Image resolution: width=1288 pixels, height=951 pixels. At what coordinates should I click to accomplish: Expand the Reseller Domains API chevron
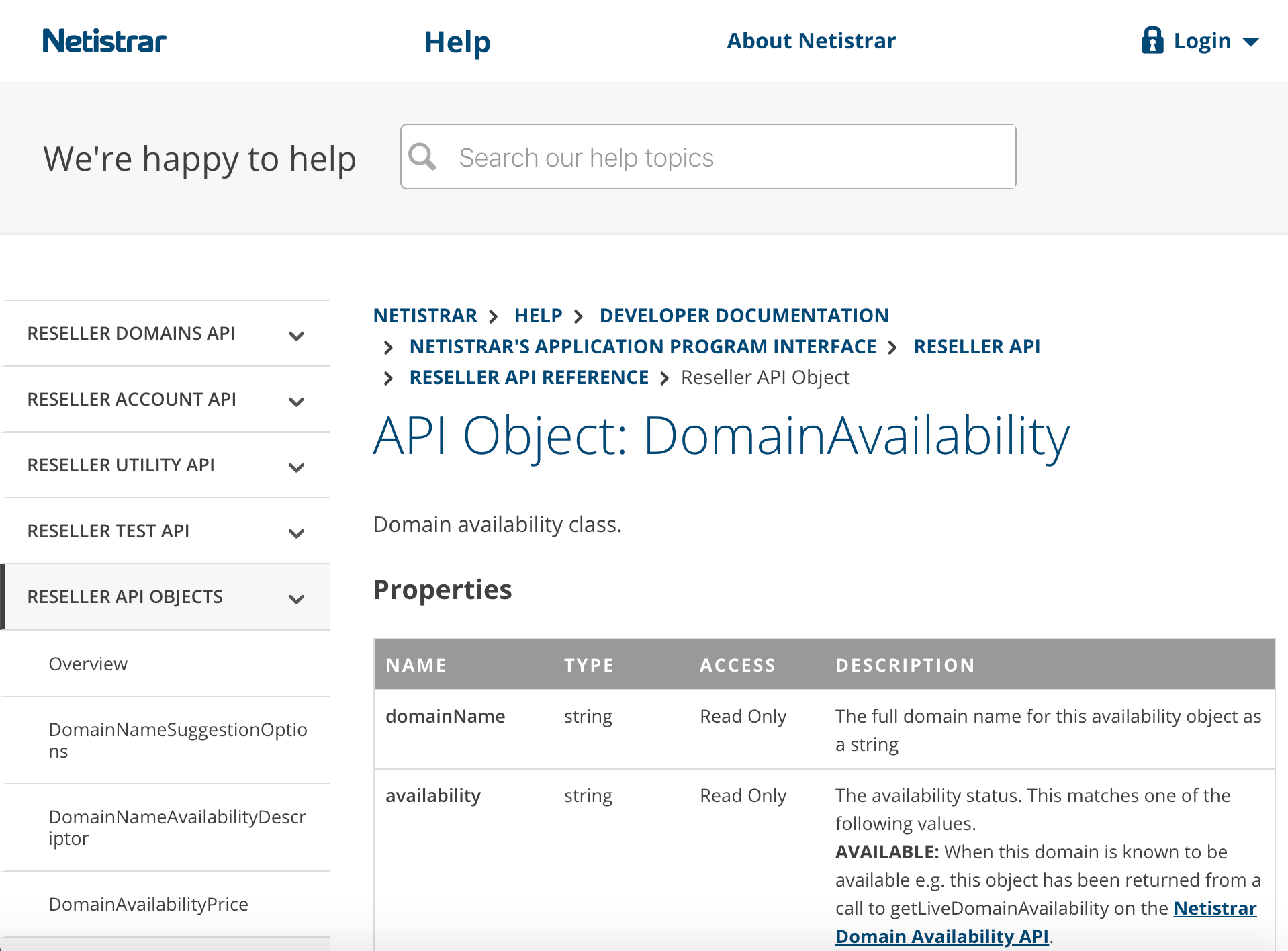[296, 336]
